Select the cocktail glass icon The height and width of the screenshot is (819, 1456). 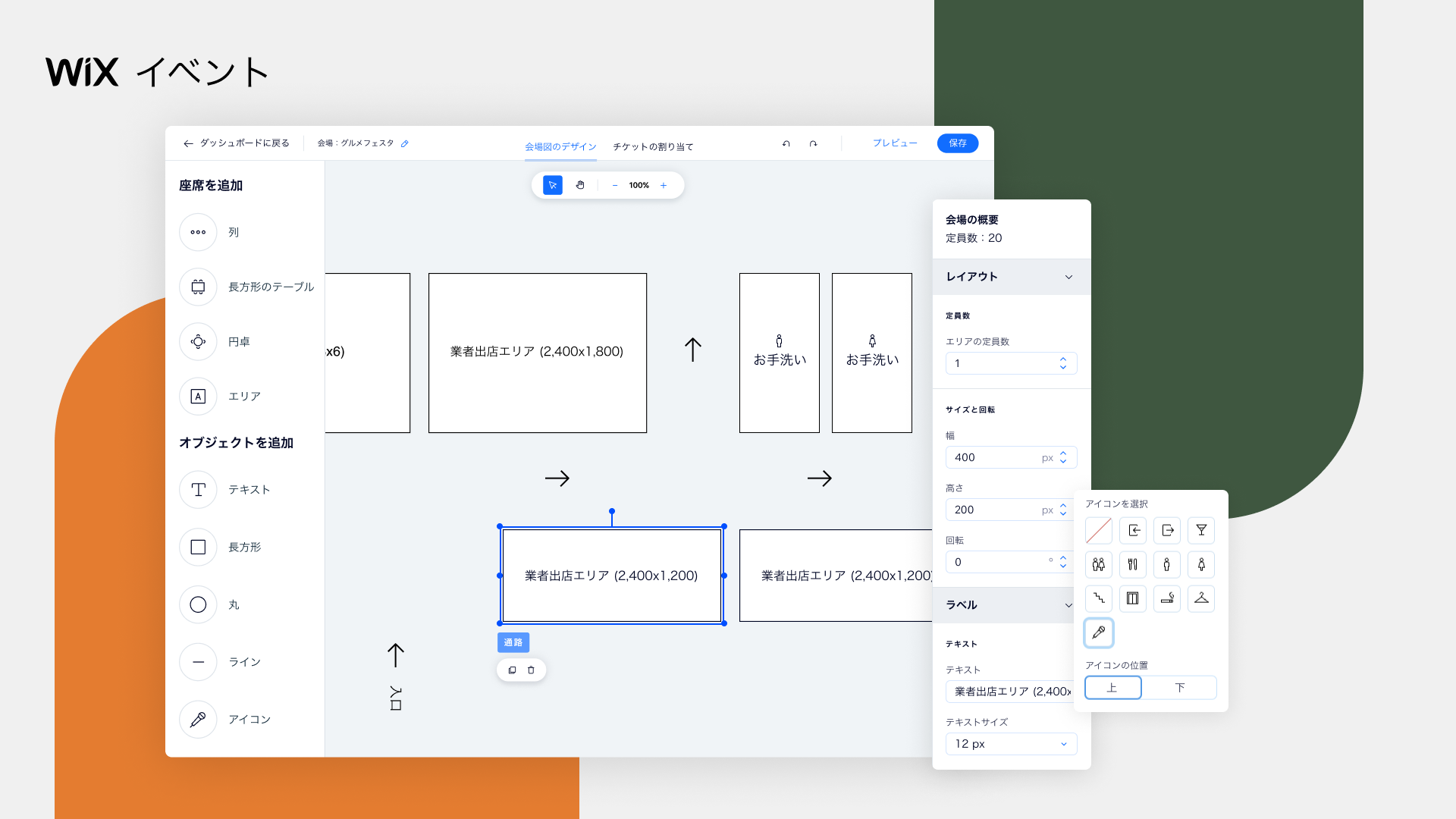point(1201,531)
